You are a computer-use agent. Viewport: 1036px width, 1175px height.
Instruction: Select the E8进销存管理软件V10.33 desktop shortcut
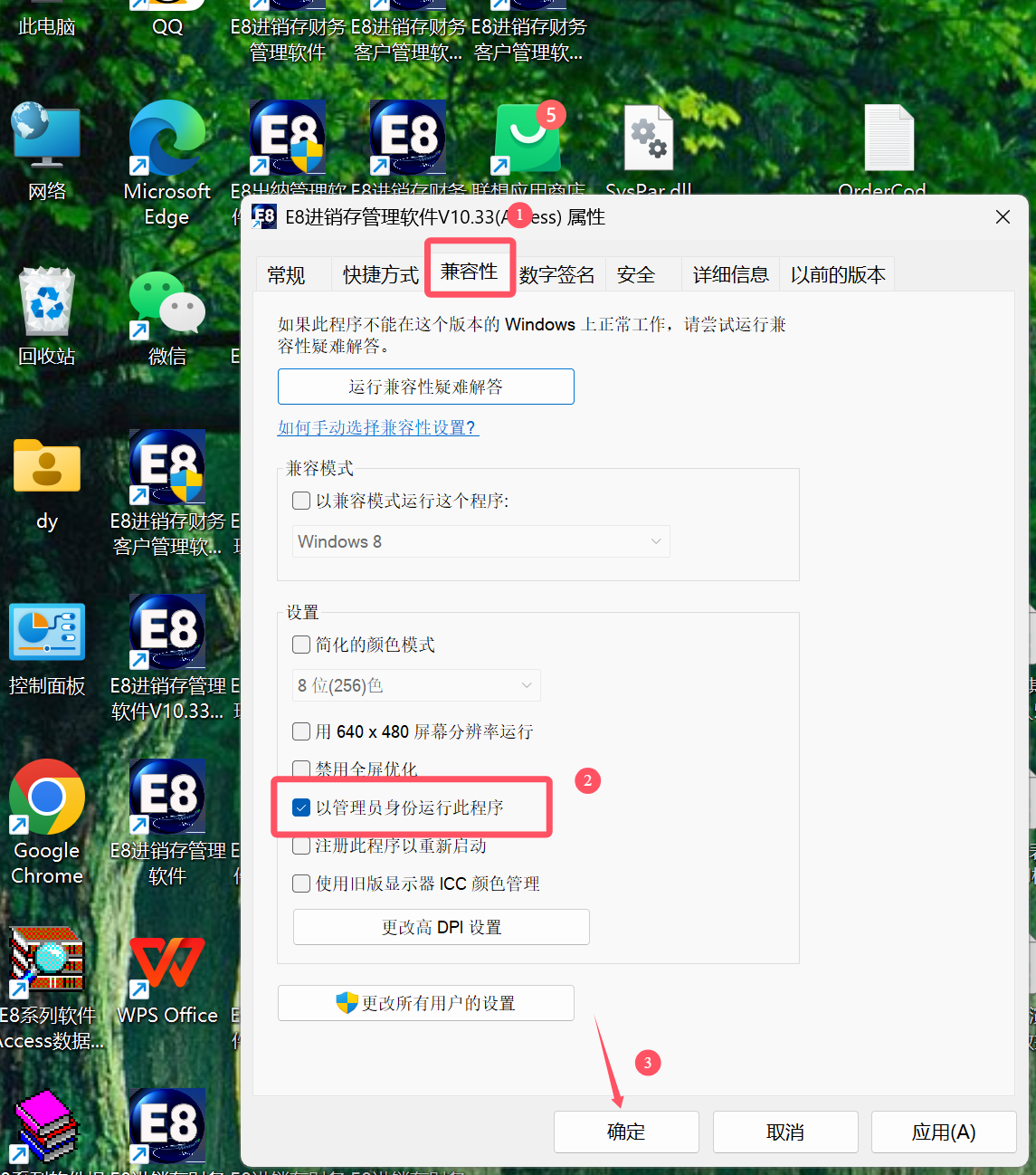pyautogui.click(x=167, y=632)
